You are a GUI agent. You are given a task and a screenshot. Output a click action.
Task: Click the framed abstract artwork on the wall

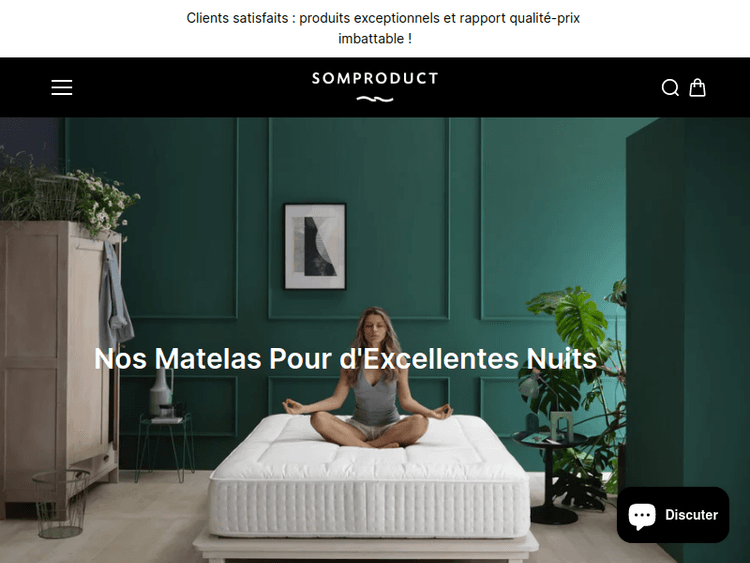point(315,246)
